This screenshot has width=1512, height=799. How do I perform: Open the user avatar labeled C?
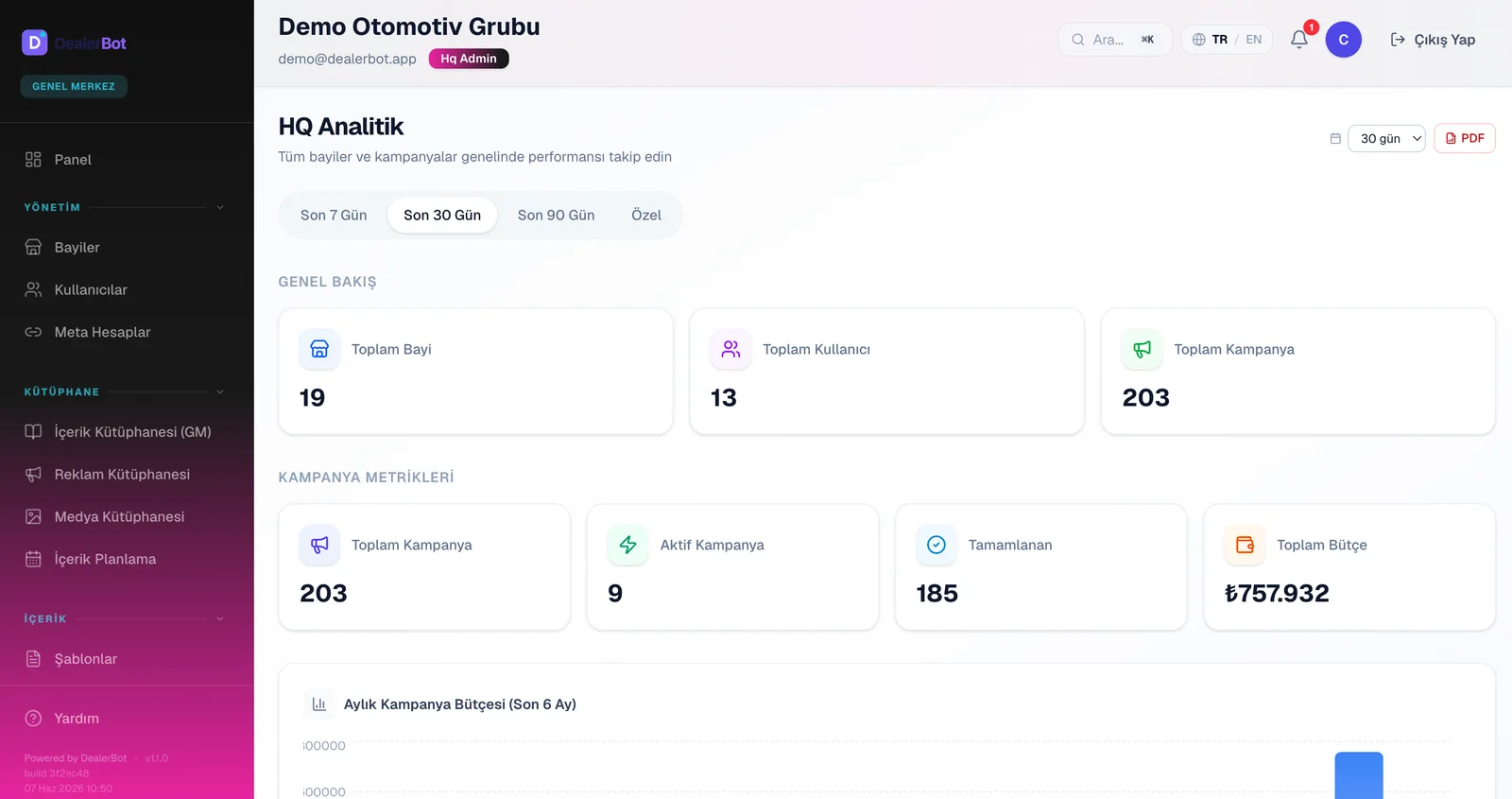1343,40
